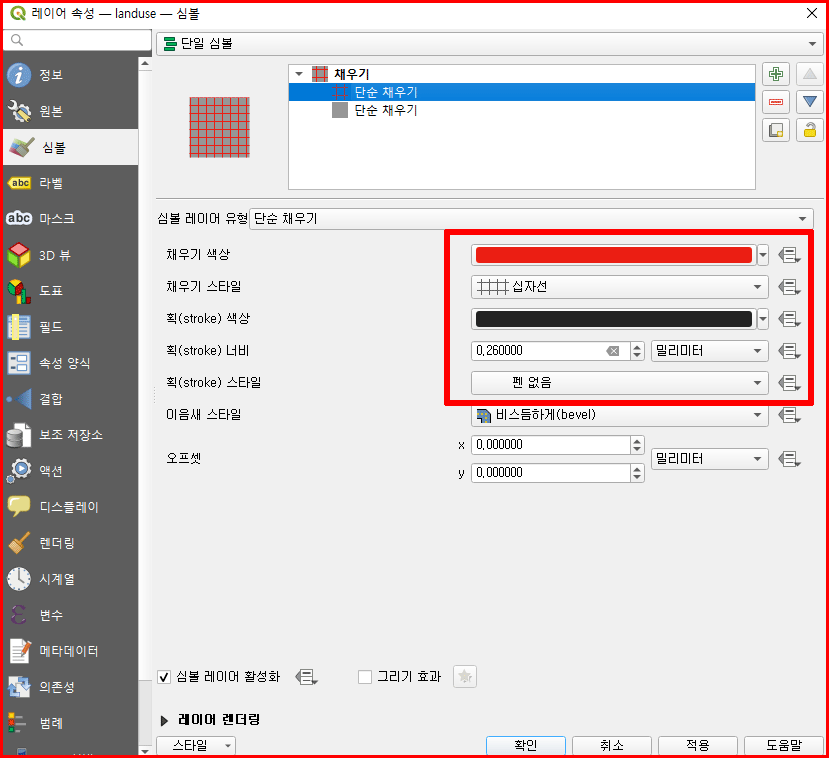Screen dimensions: 829x758
Task: Add a symbol layer with green plus
Action: pos(776,74)
